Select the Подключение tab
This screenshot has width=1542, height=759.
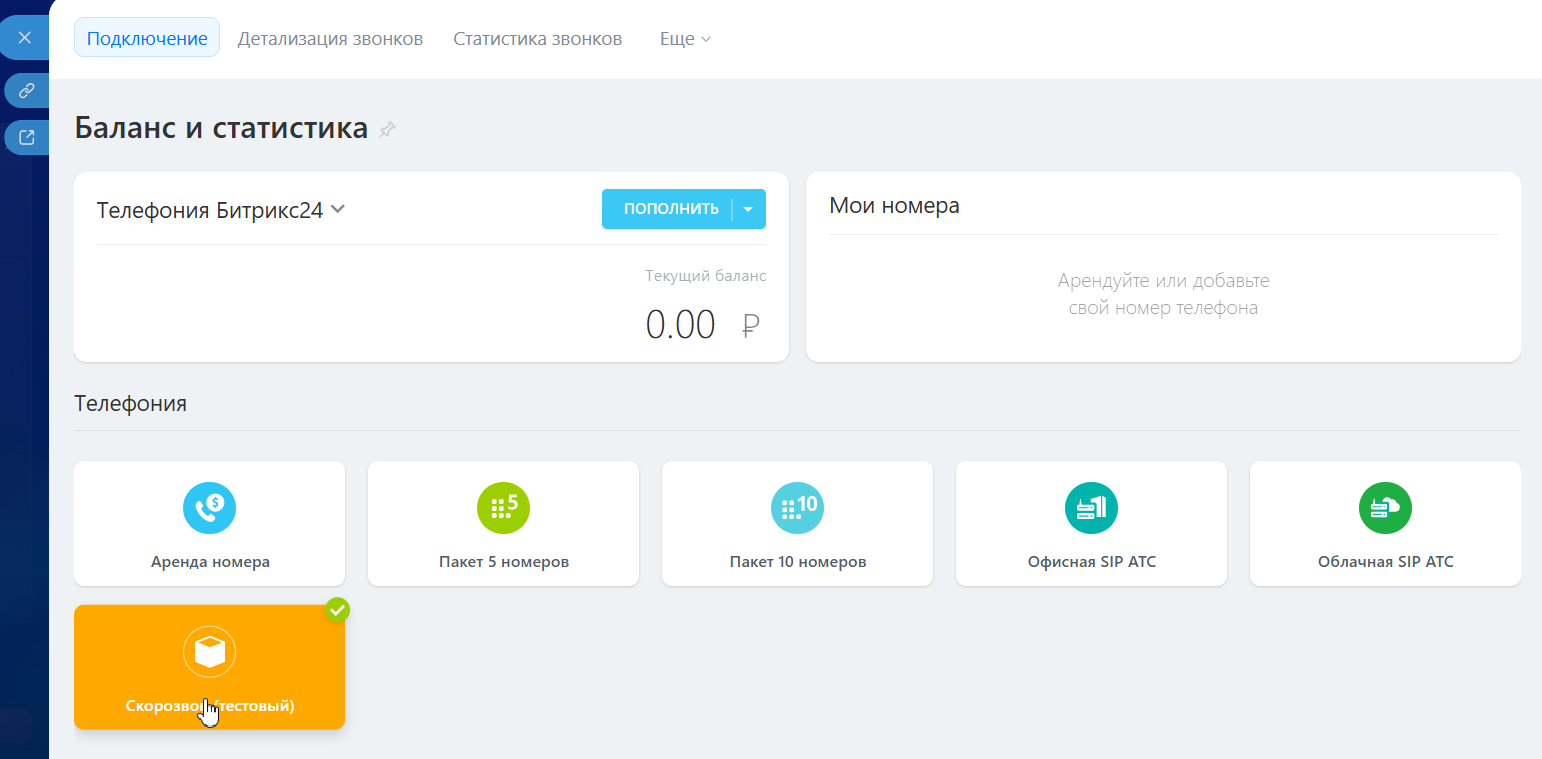147,39
